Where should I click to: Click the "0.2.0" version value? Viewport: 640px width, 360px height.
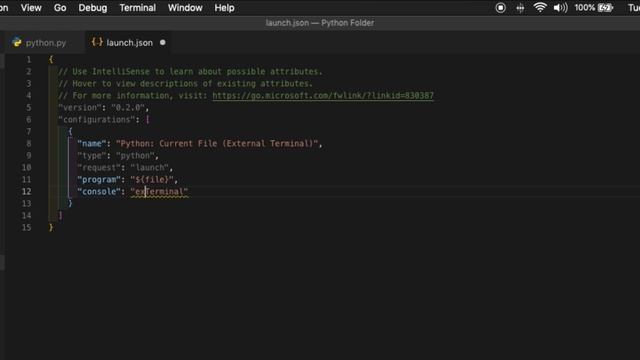(x=128, y=108)
